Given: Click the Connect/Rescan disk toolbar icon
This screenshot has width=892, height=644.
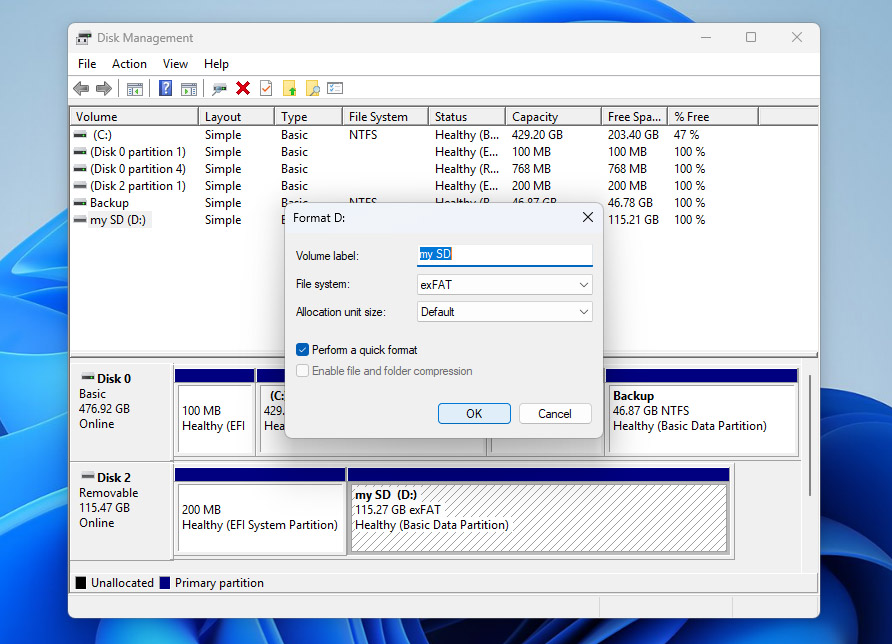Looking at the screenshot, I should [219, 88].
